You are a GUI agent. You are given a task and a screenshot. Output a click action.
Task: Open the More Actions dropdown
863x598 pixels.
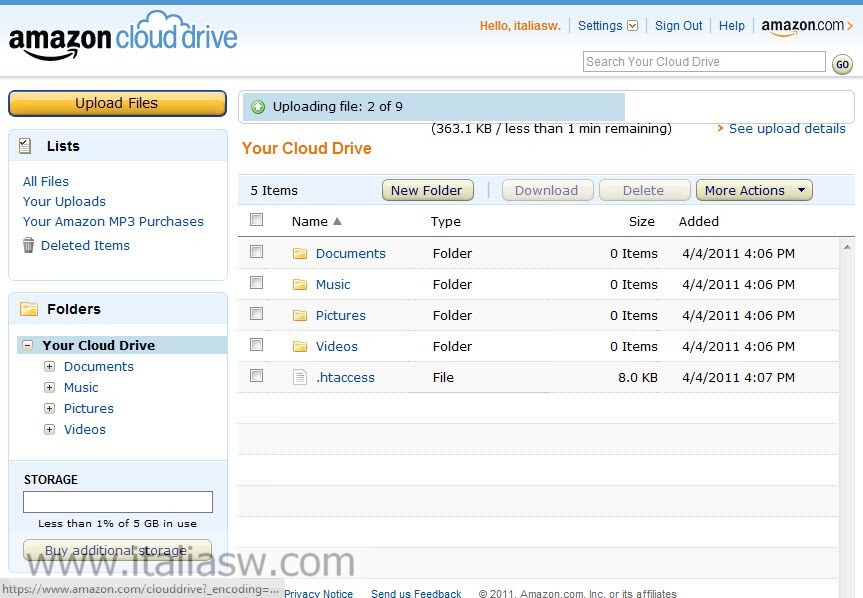click(x=754, y=190)
